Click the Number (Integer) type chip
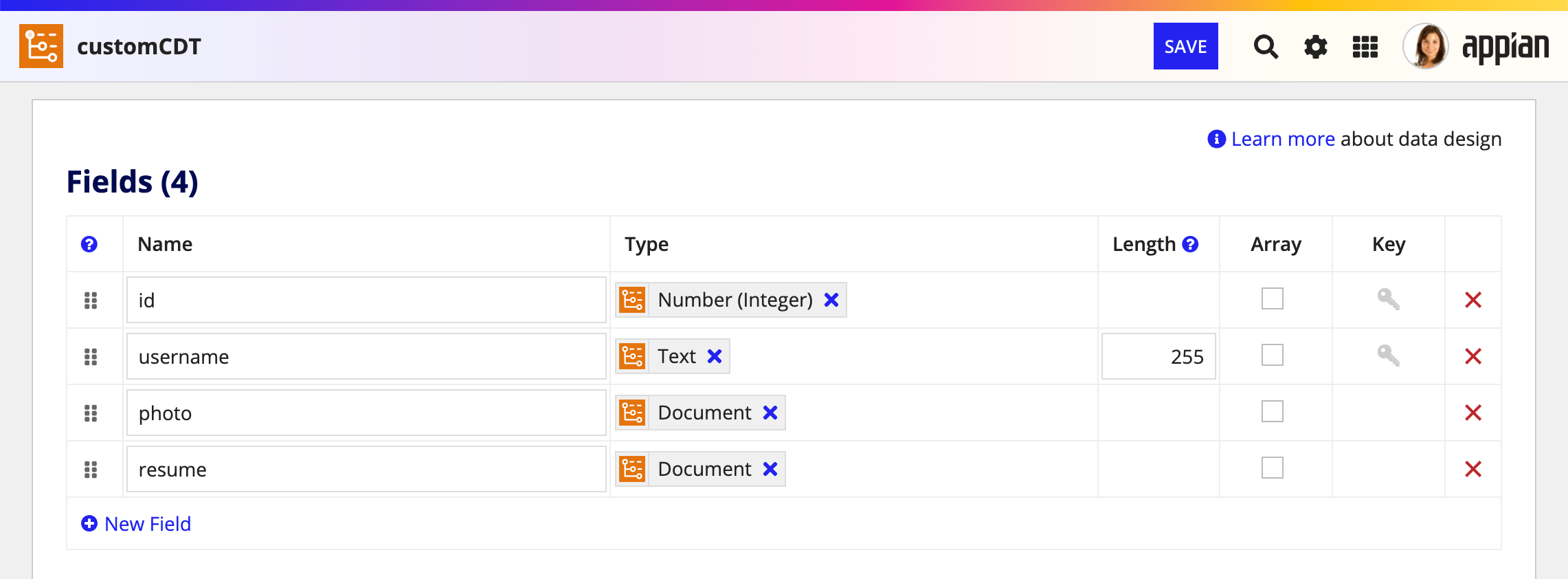The height and width of the screenshot is (579, 1568). (x=731, y=300)
